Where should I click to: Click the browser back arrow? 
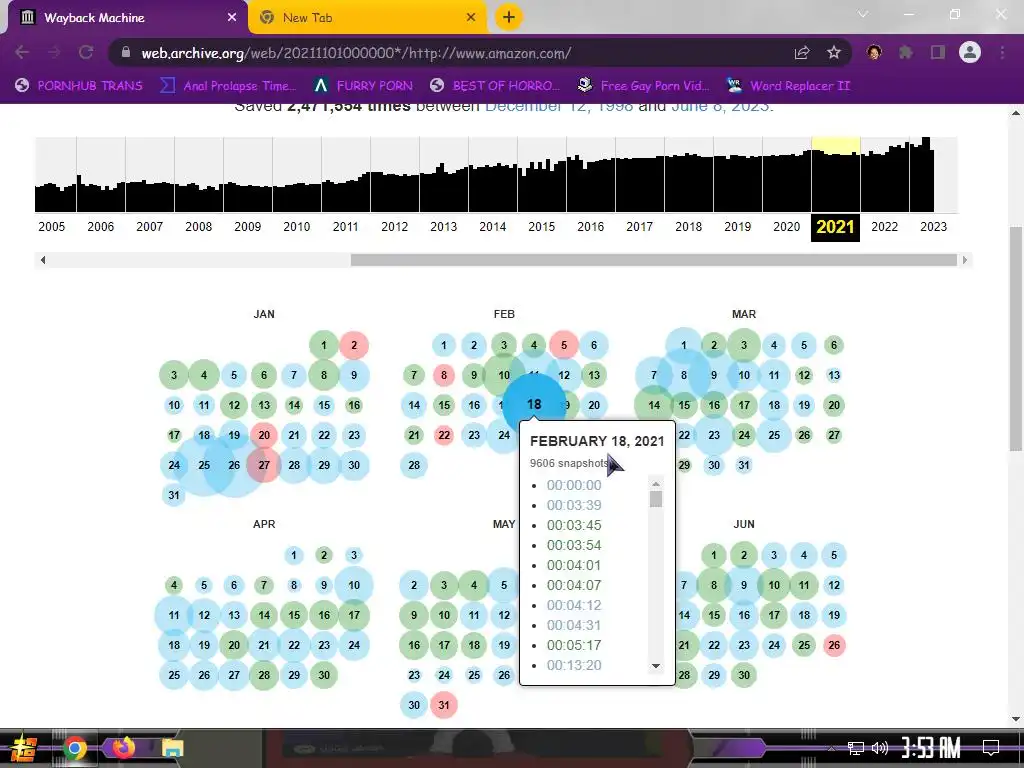[22, 52]
